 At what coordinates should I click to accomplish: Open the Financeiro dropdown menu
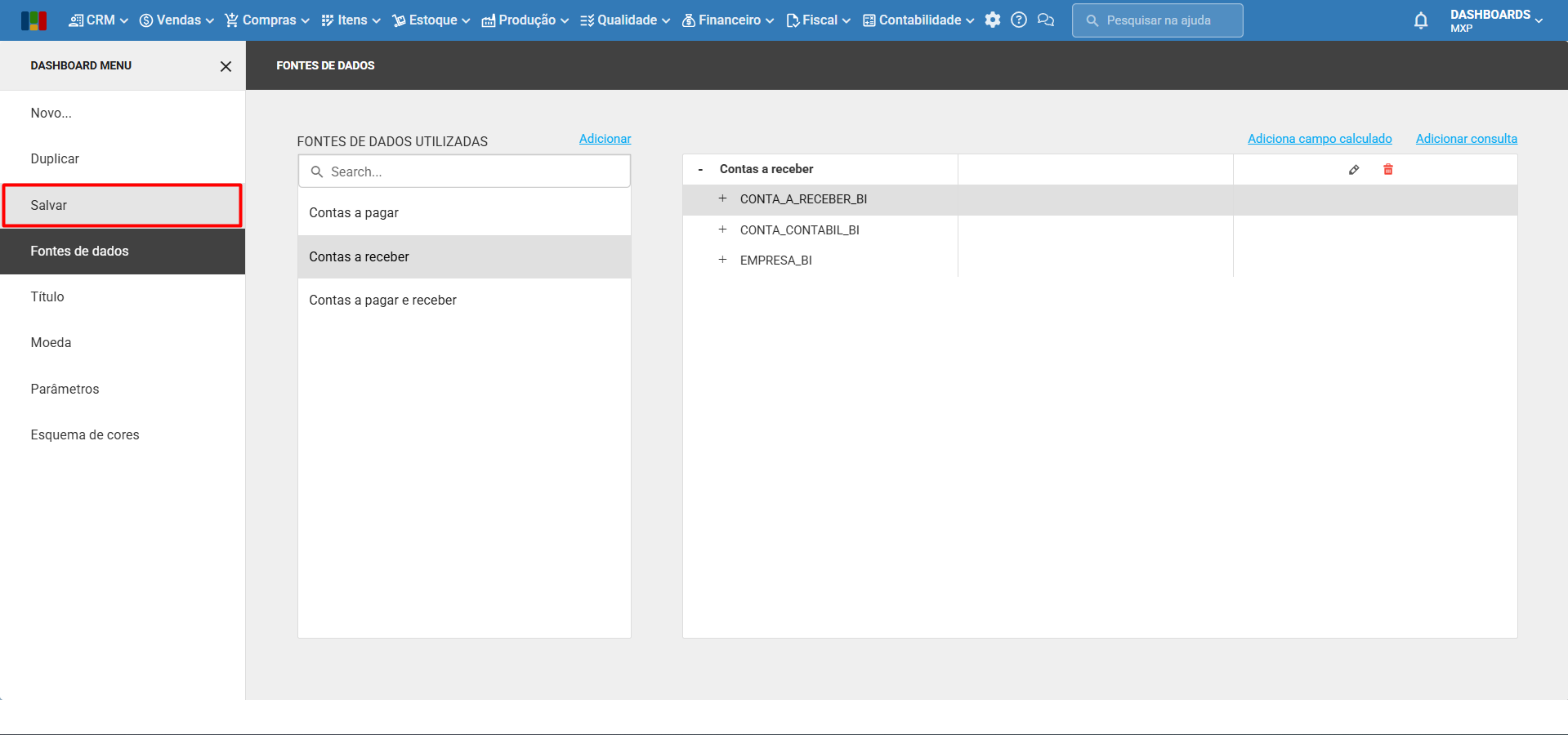[728, 20]
